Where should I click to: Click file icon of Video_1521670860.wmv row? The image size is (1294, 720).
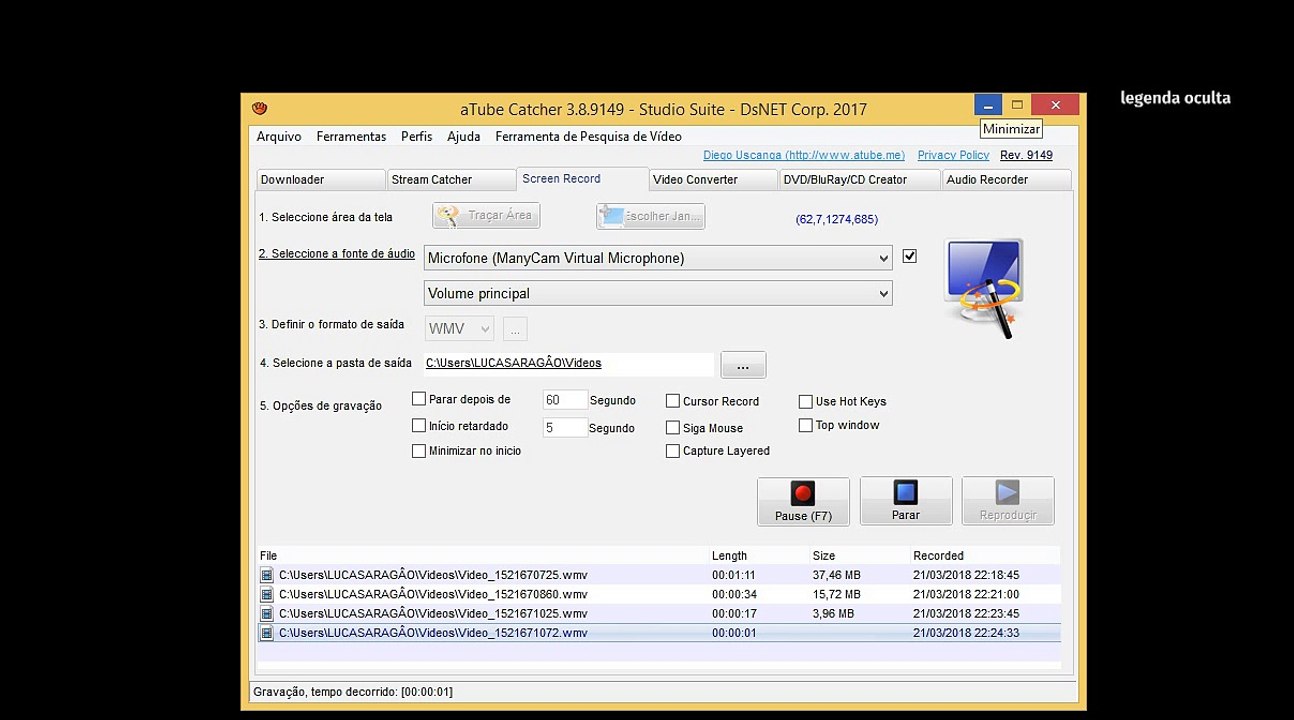267,594
